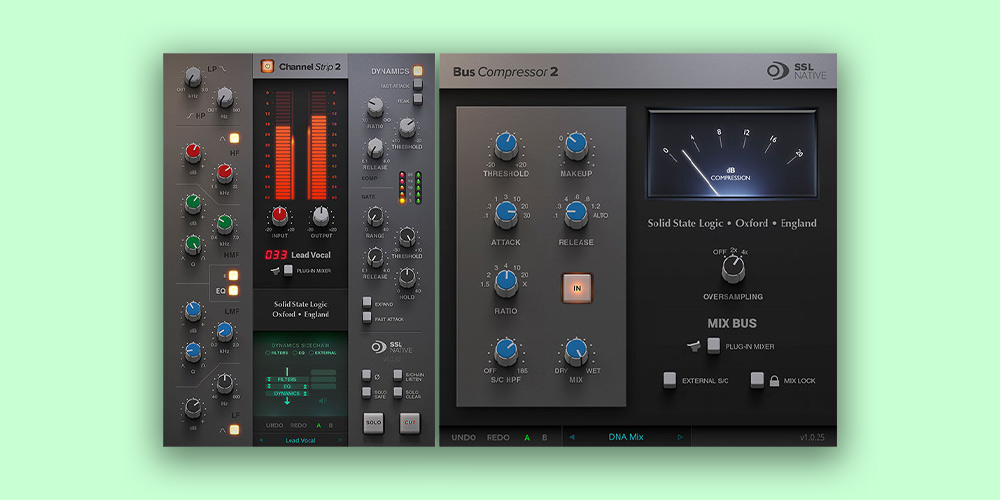The width and height of the screenshot is (1000, 500).
Task: Toggle Channel Strip PLUG-IN MIXER switch
Action: coord(288,270)
